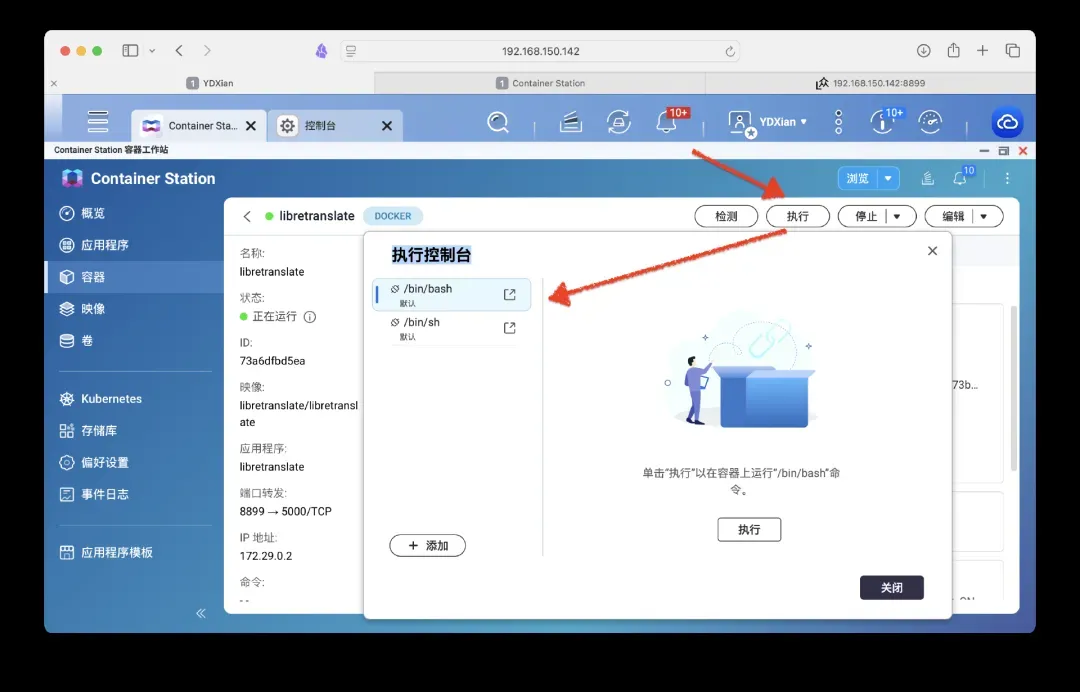
Task: Open Kubernetes in the sidebar
Action: 111,399
